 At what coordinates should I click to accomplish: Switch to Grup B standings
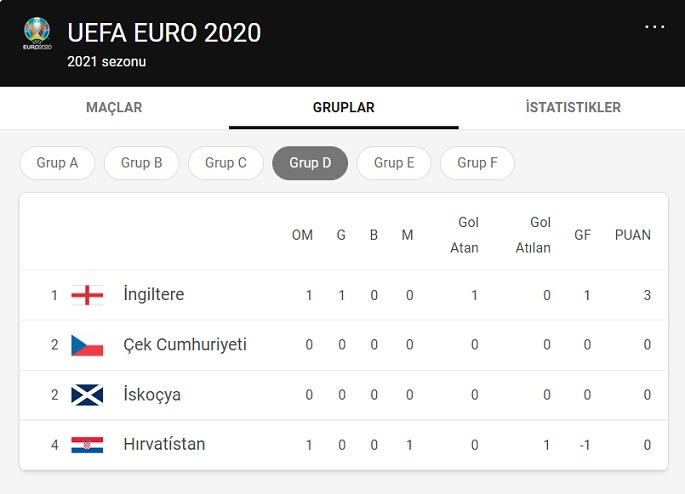(x=142, y=163)
